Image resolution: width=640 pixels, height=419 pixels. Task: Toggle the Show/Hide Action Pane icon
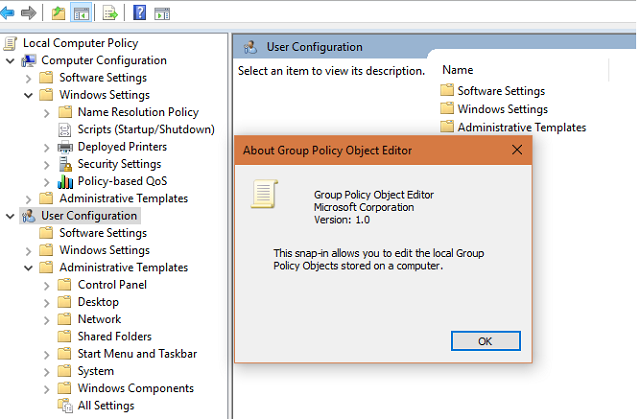point(160,13)
